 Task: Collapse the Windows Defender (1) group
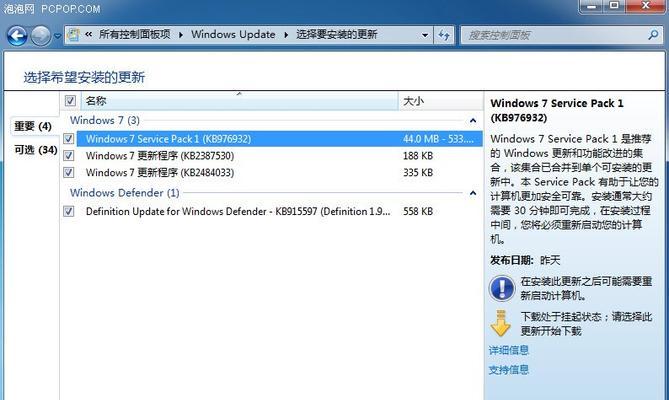point(473,193)
